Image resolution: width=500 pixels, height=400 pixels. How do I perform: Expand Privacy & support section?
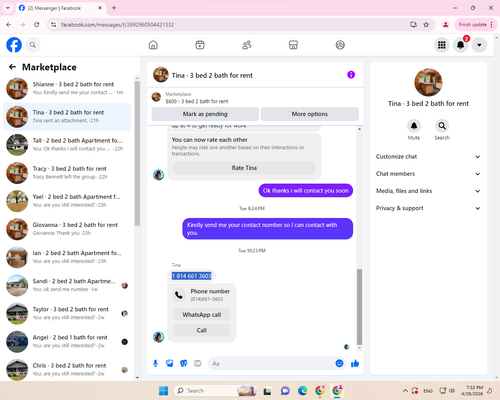point(428,208)
